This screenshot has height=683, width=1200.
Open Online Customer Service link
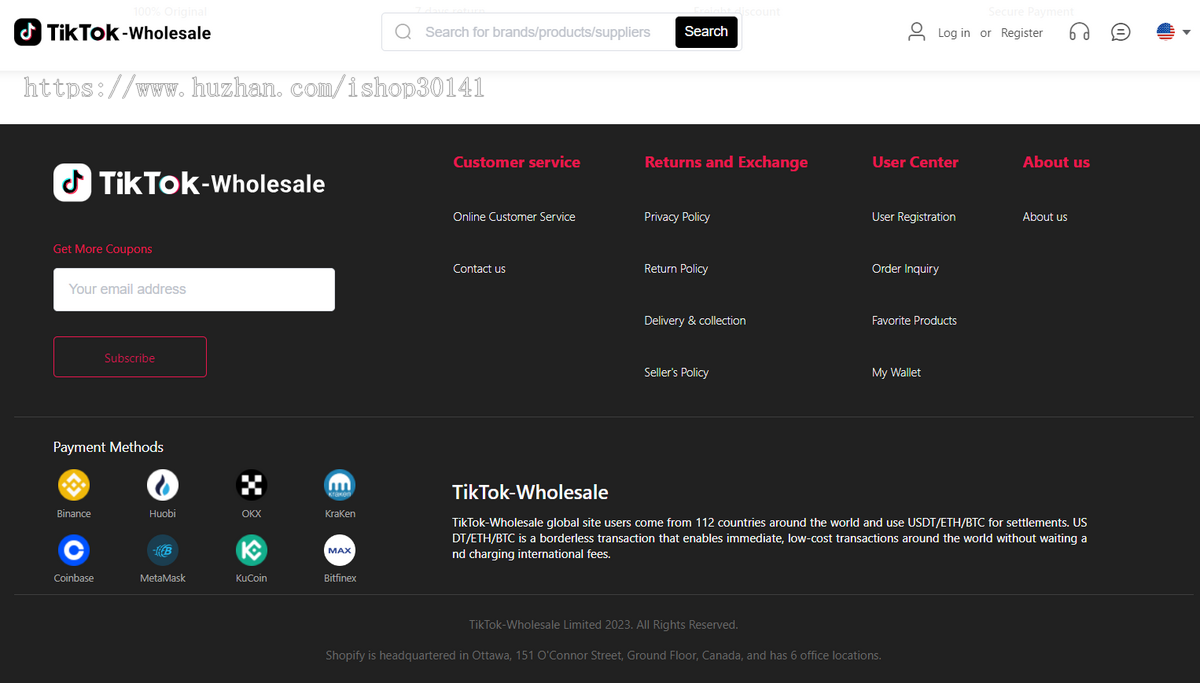[x=514, y=217]
